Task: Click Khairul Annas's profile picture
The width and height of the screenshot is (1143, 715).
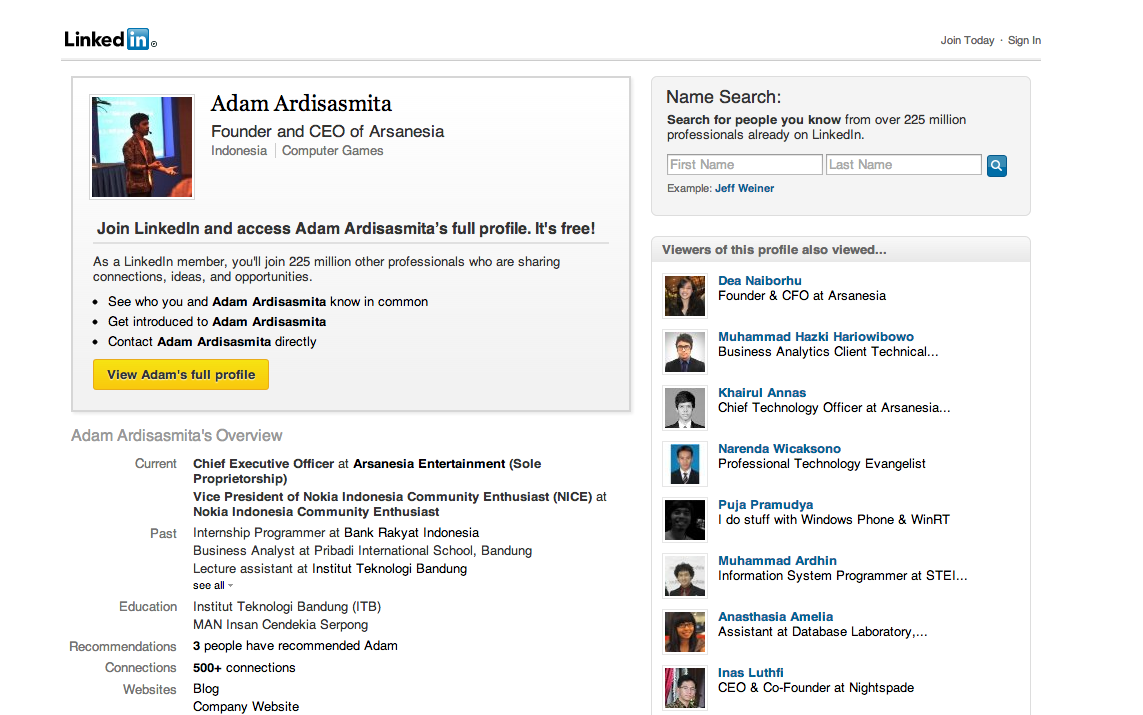Action: coord(684,408)
